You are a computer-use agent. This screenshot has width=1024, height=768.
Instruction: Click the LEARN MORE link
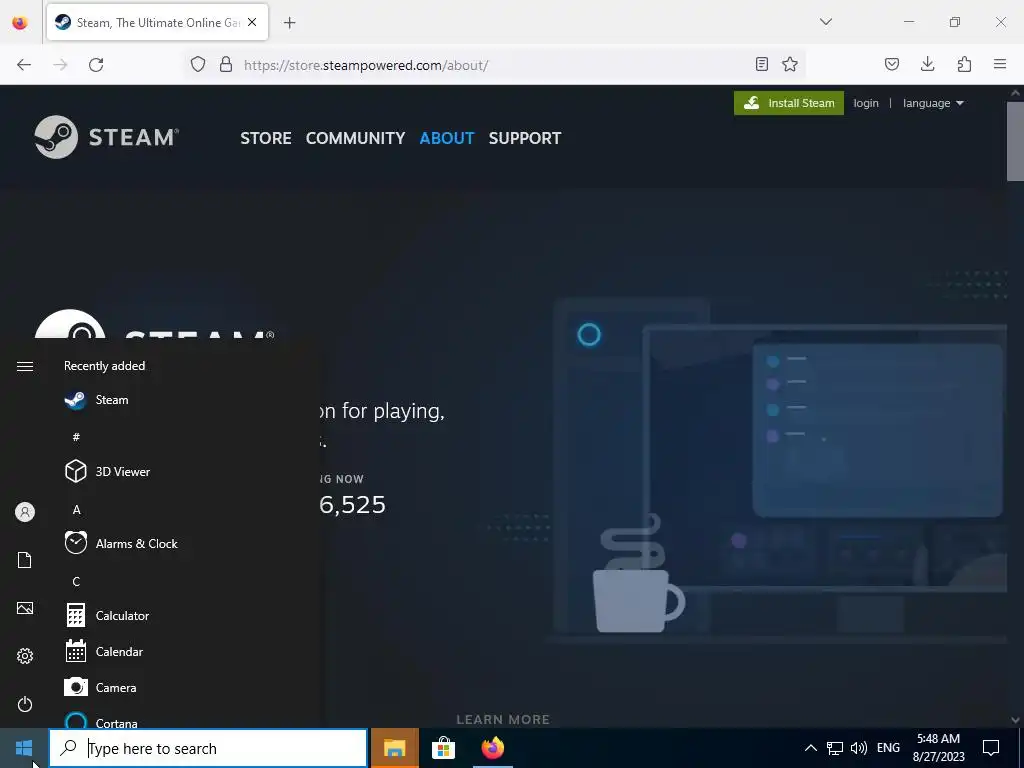(x=503, y=720)
